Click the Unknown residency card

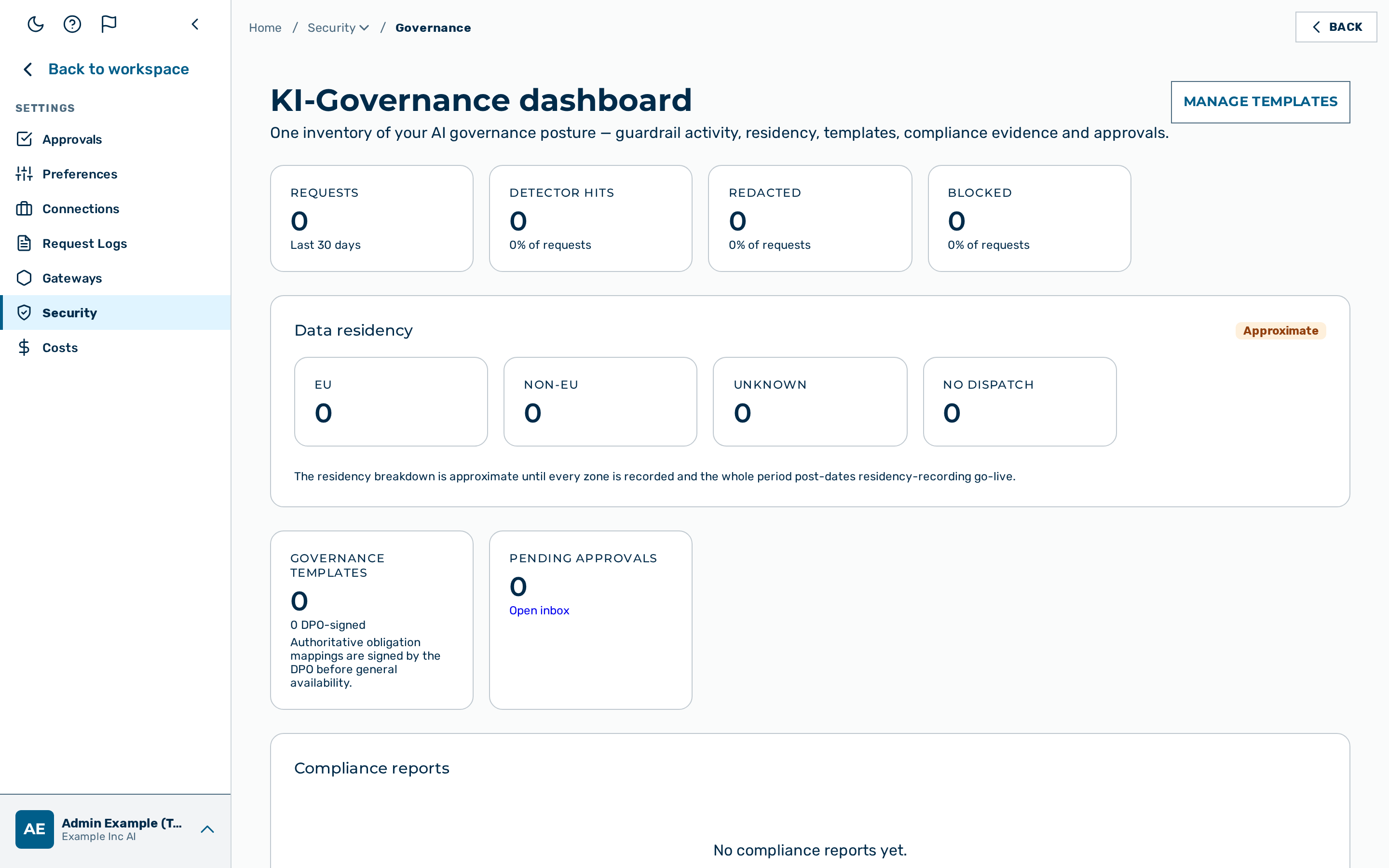(x=810, y=401)
